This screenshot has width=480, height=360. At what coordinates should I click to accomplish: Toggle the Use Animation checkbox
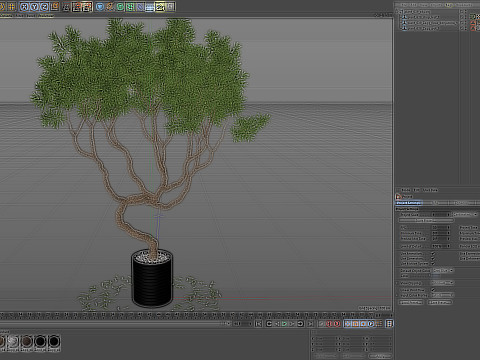[433, 254]
